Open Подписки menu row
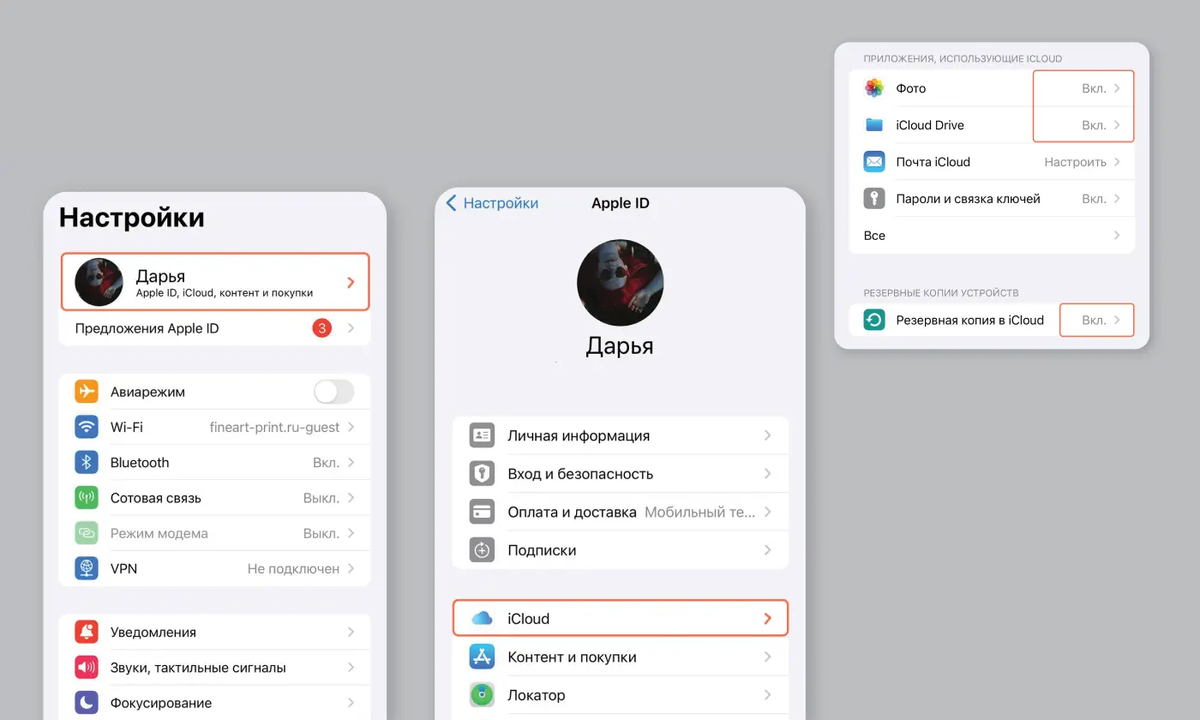Image resolution: width=1200 pixels, height=720 pixels. click(x=620, y=550)
